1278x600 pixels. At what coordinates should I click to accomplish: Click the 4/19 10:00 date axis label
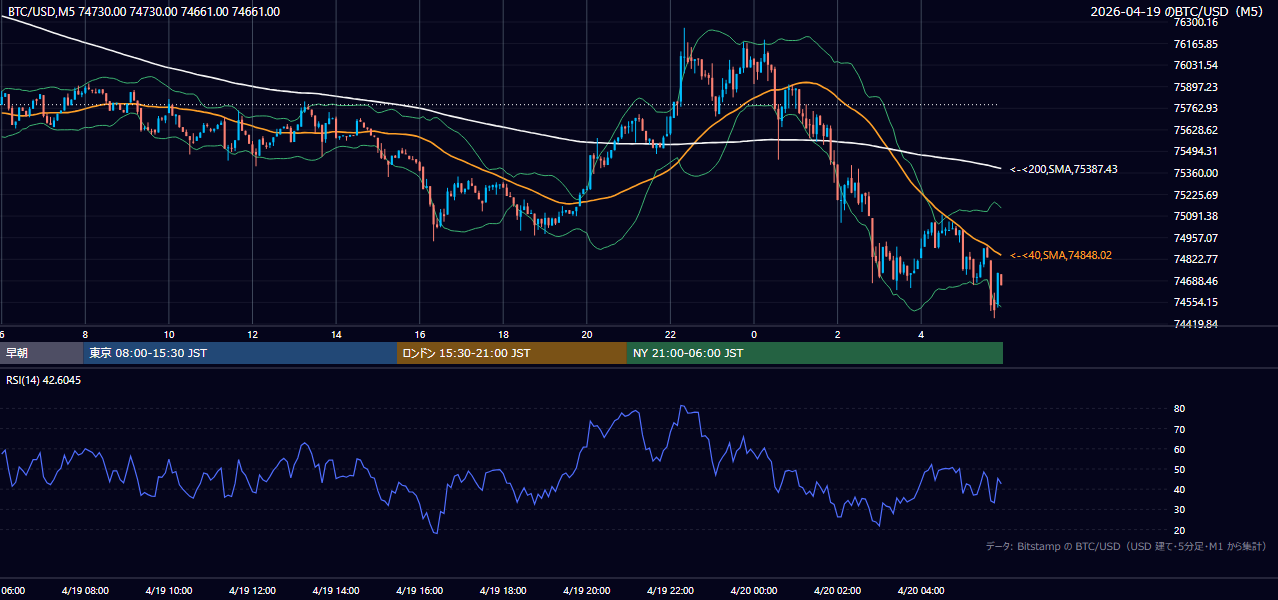169,590
